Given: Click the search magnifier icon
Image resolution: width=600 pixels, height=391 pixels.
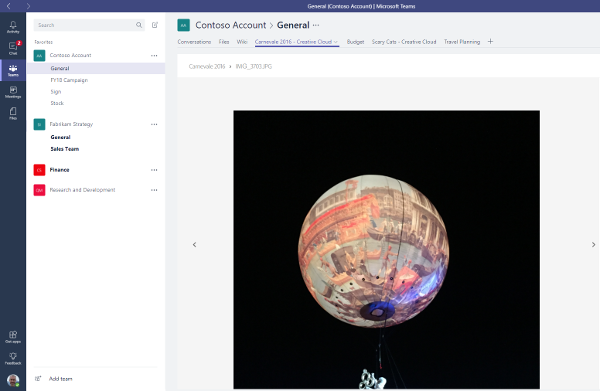Looking at the screenshot, I should point(139,25).
